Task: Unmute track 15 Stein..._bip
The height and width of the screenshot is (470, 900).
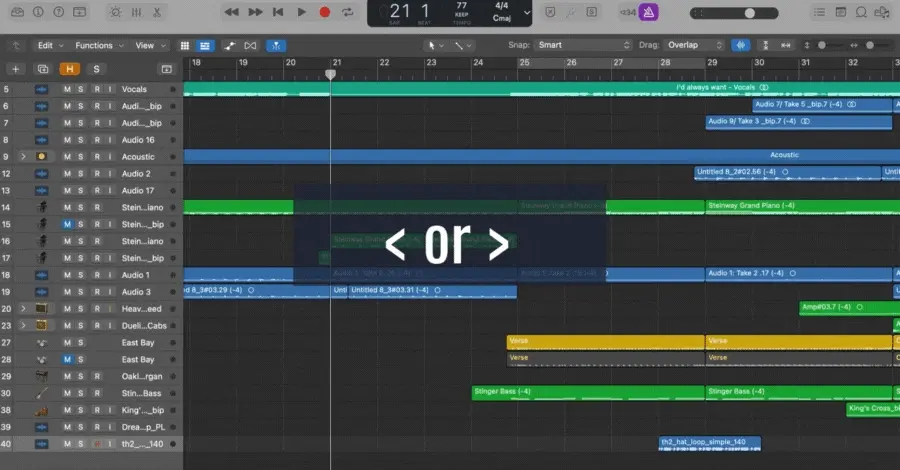Action: pyautogui.click(x=67, y=224)
